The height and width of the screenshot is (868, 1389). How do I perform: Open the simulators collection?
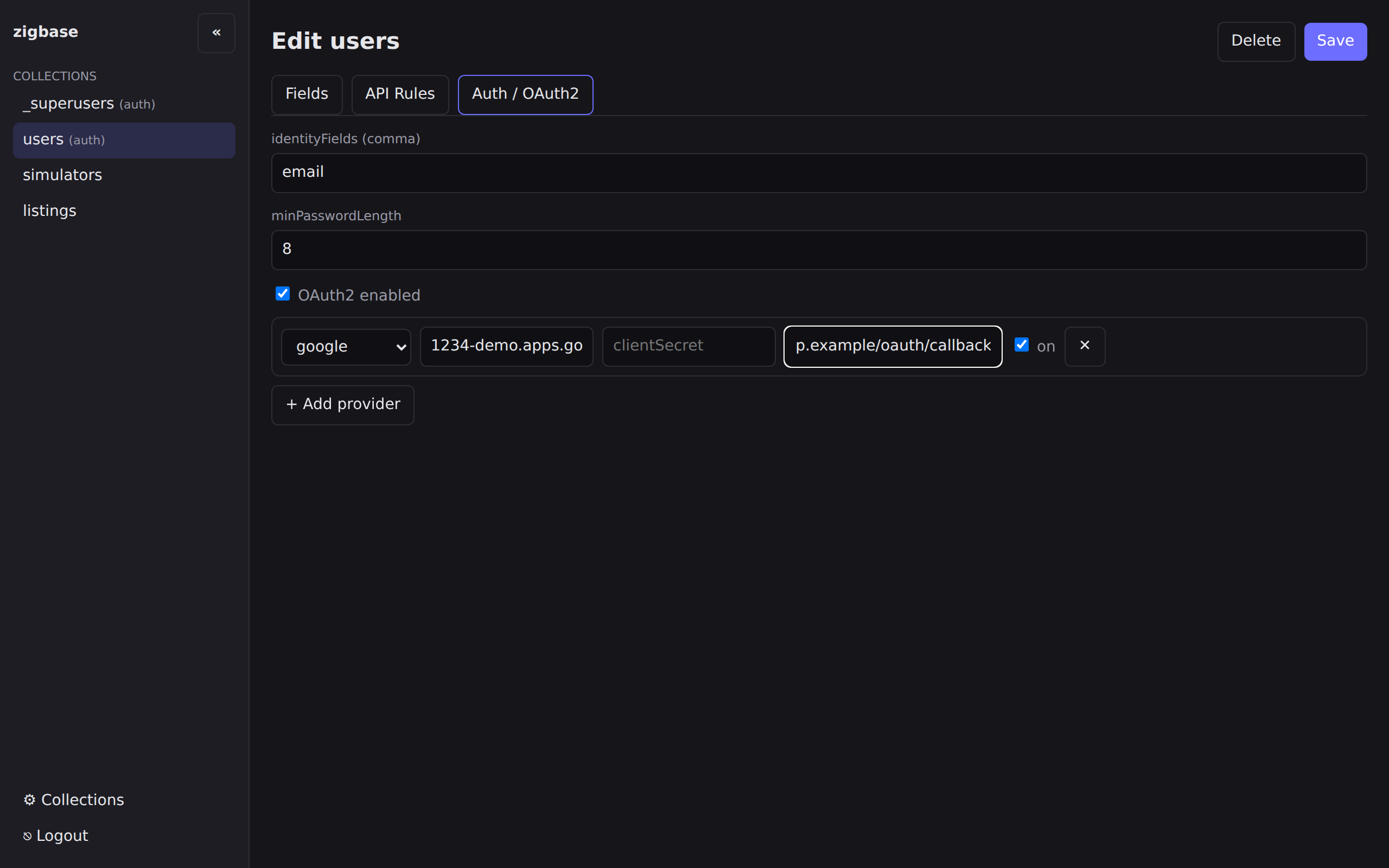tap(124, 176)
